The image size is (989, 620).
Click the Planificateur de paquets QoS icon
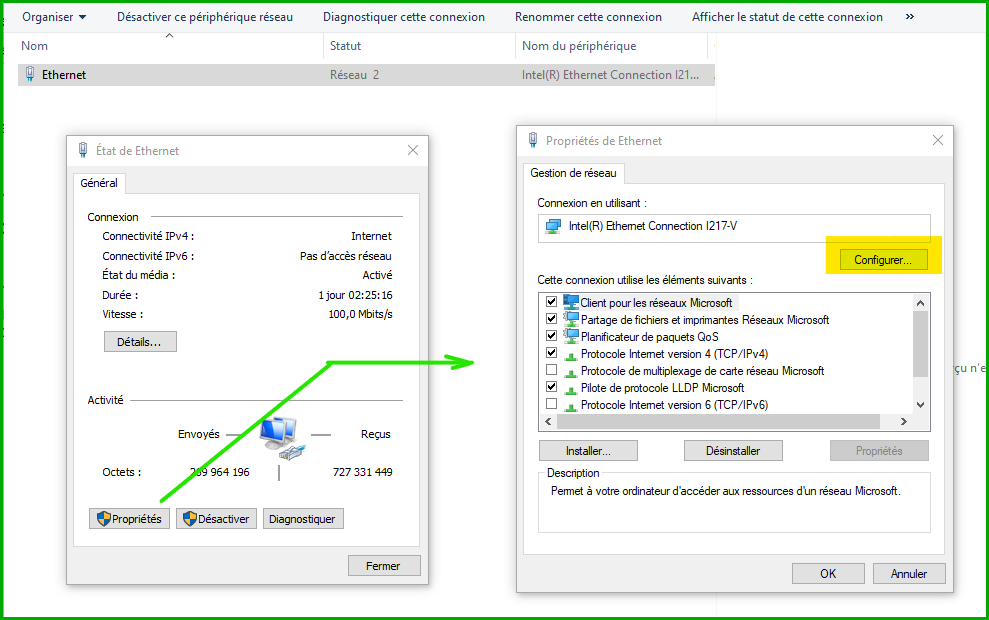571,336
